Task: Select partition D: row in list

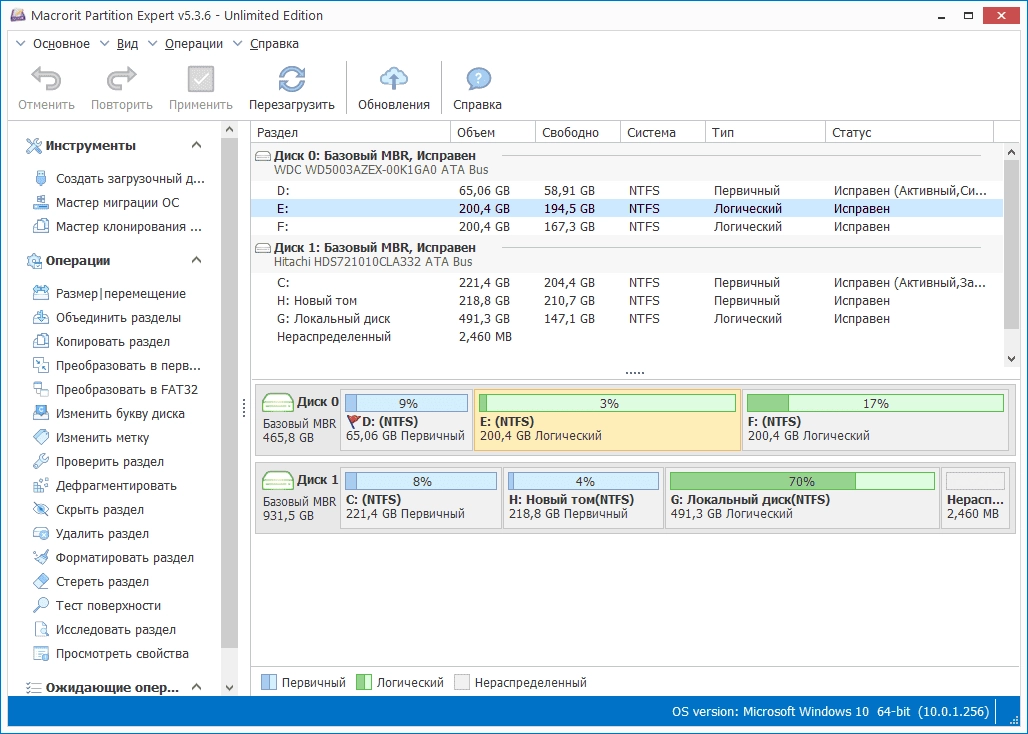Action: click(x=627, y=191)
